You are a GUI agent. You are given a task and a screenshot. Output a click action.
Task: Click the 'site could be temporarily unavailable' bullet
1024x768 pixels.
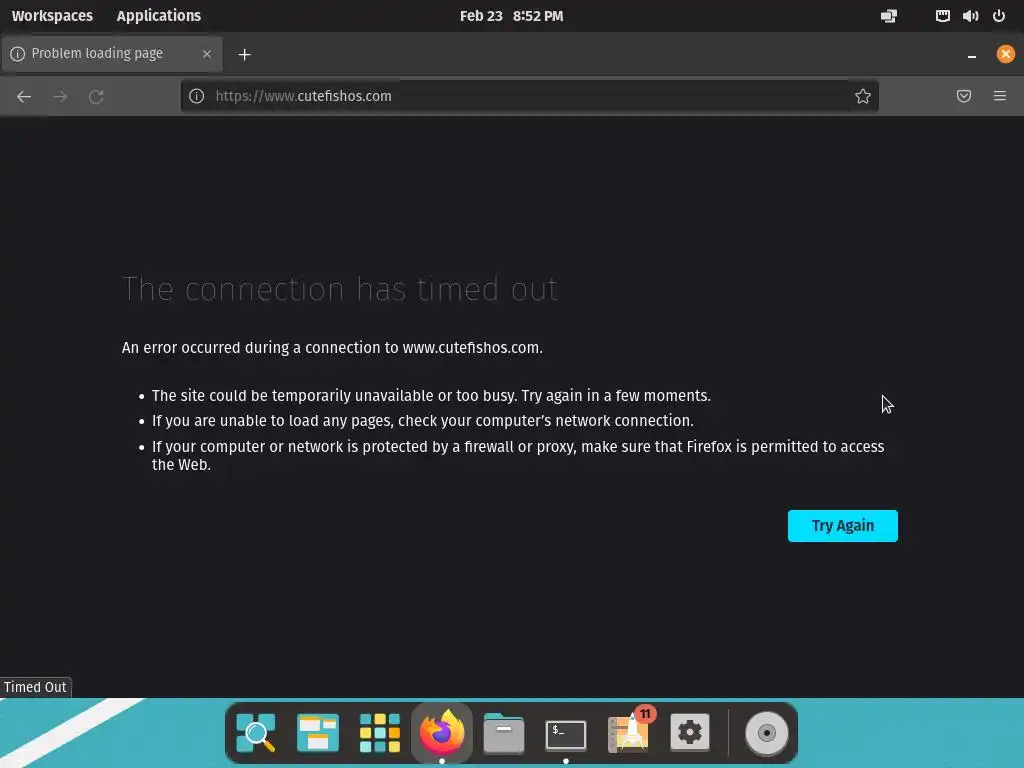point(431,396)
